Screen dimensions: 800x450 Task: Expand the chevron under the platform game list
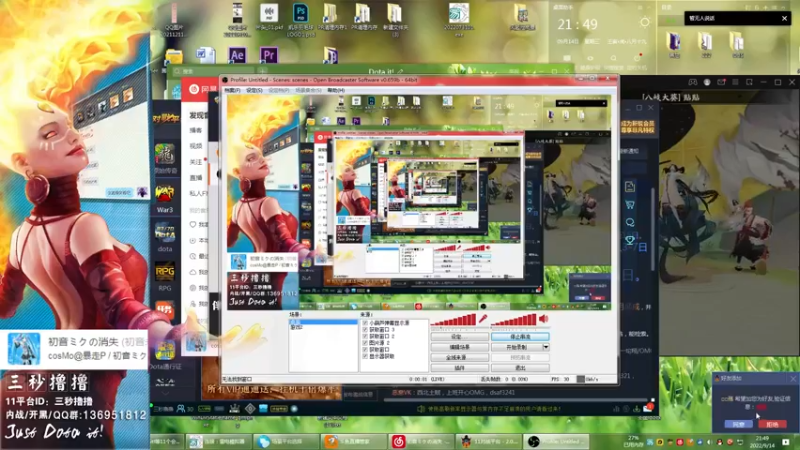click(x=165, y=393)
